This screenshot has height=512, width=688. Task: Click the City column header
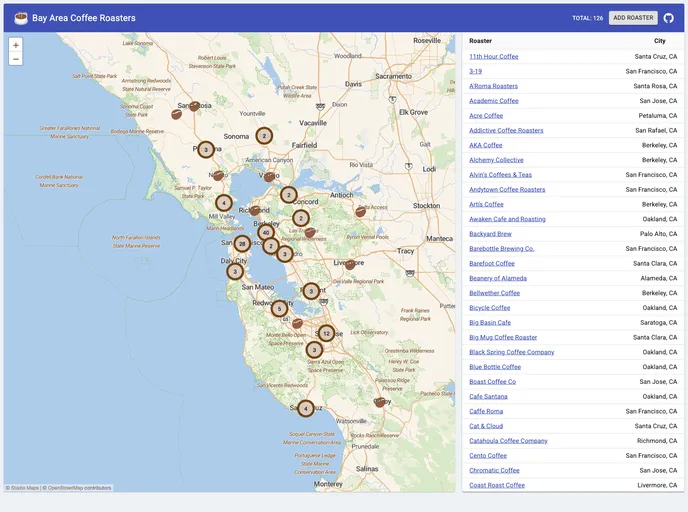659,41
